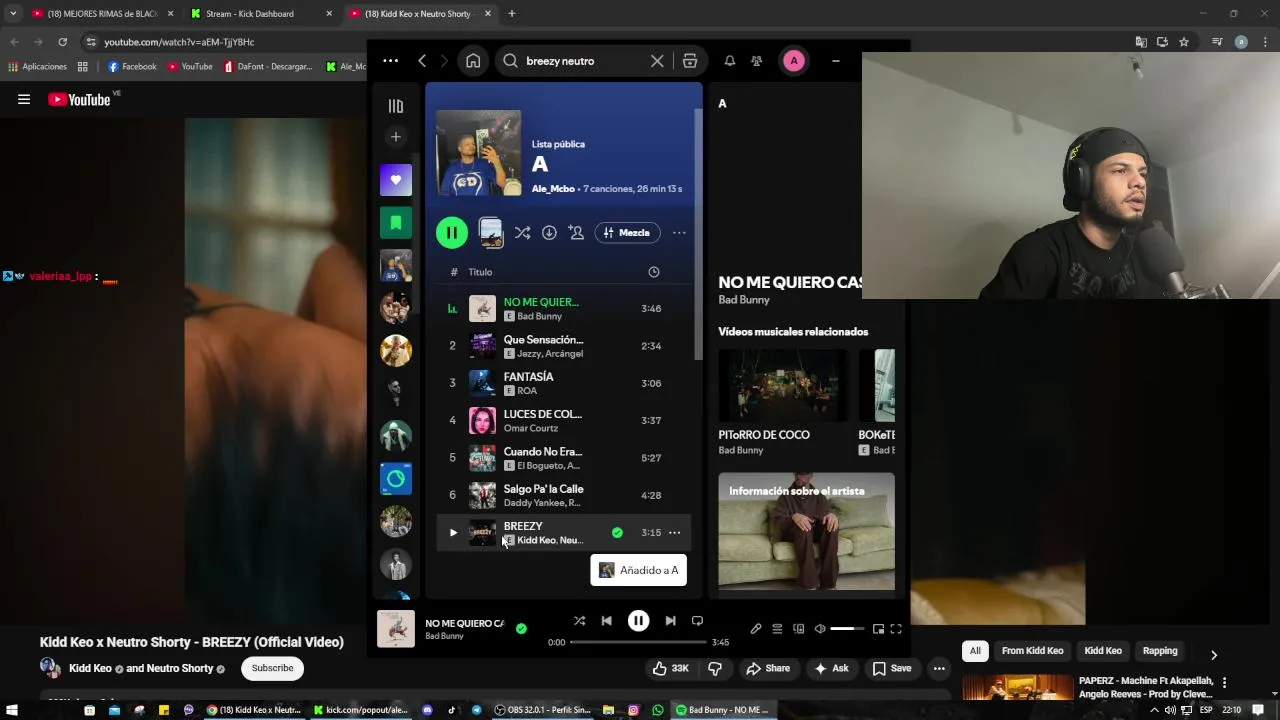The image size is (1280, 720).
Task: Like the BREEZY YouTube video
Action: (x=670, y=668)
